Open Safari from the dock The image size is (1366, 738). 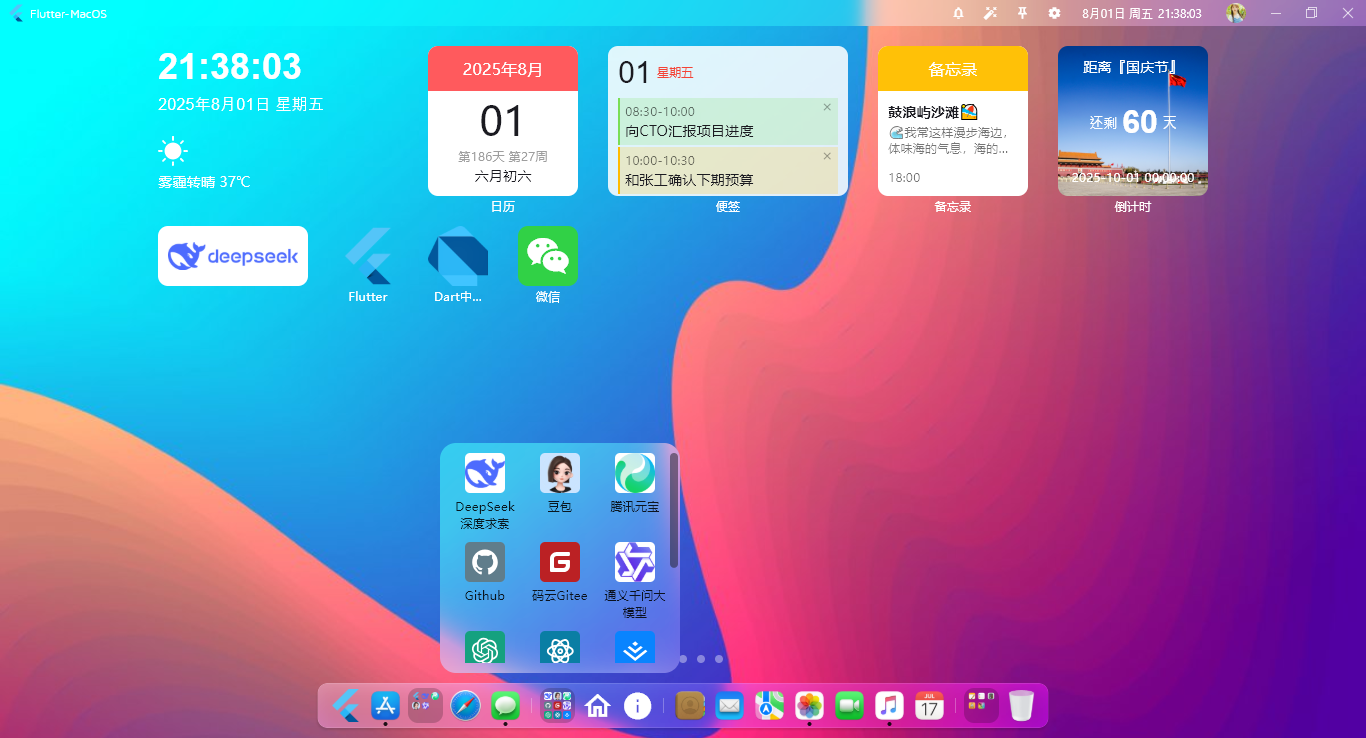[465, 706]
